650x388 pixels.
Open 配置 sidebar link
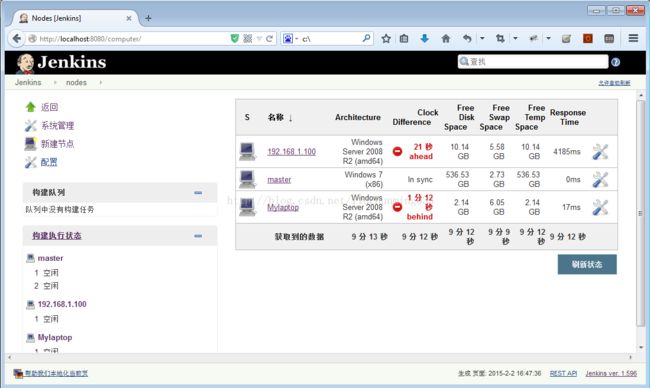pos(49,162)
